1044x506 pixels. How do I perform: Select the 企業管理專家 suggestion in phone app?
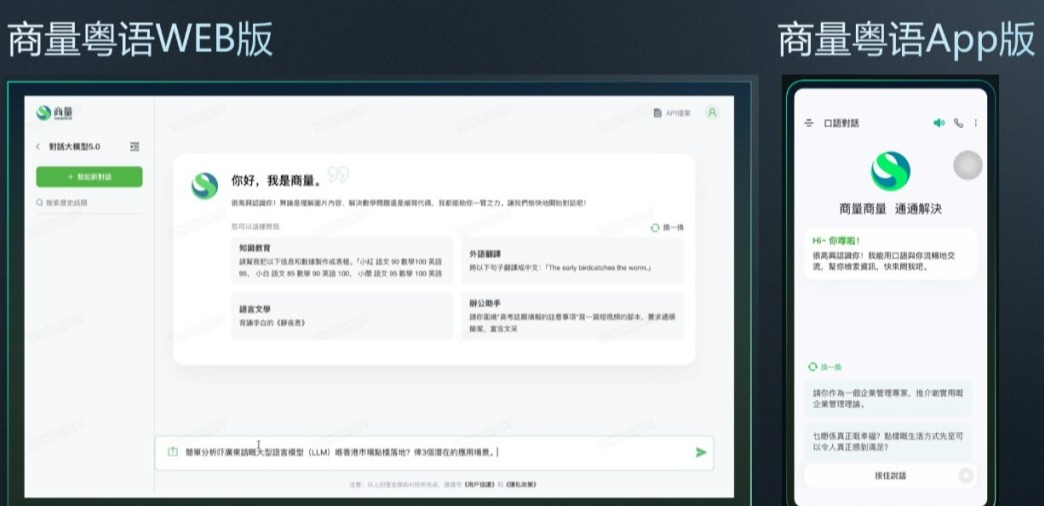click(x=888, y=398)
